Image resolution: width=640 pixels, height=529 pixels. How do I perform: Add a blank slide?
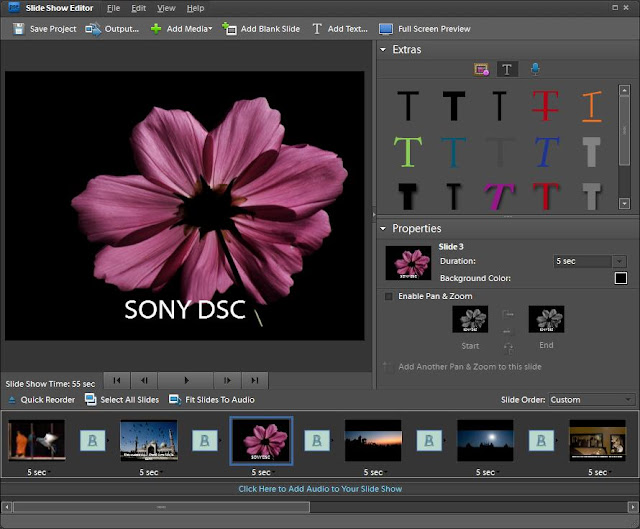[x=261, y=29]
